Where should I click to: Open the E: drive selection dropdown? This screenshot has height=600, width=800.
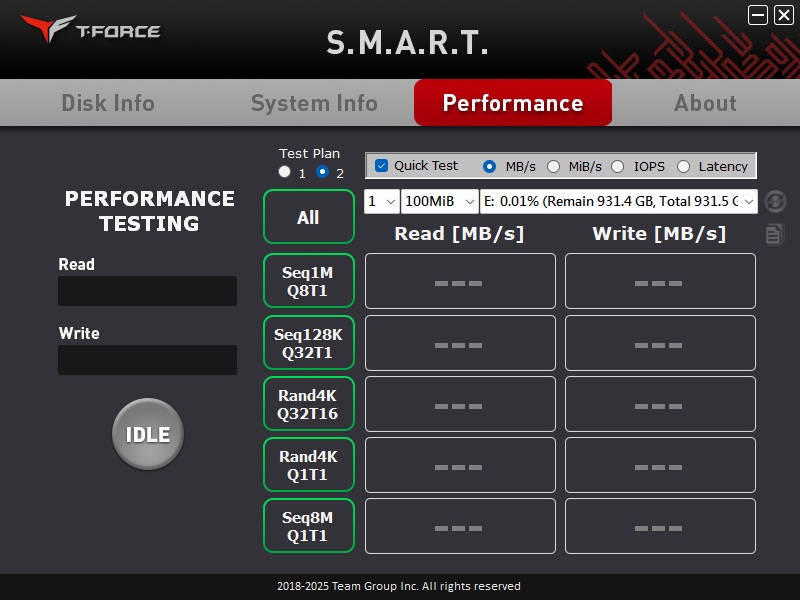coord(619,202)
